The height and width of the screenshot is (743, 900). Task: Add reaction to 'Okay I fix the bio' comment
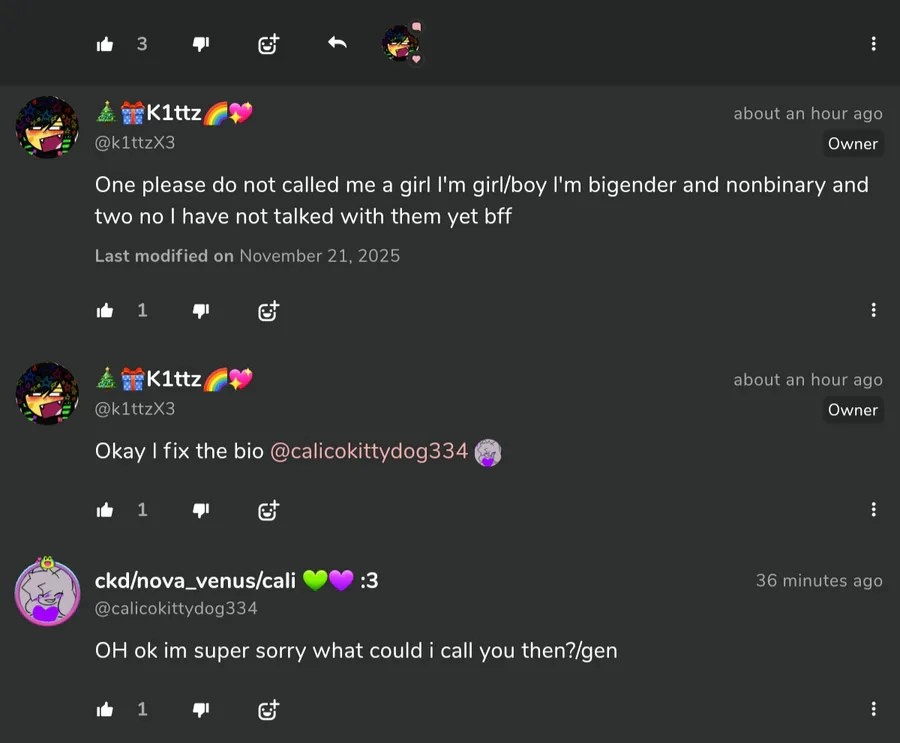[x=268, y=510]
